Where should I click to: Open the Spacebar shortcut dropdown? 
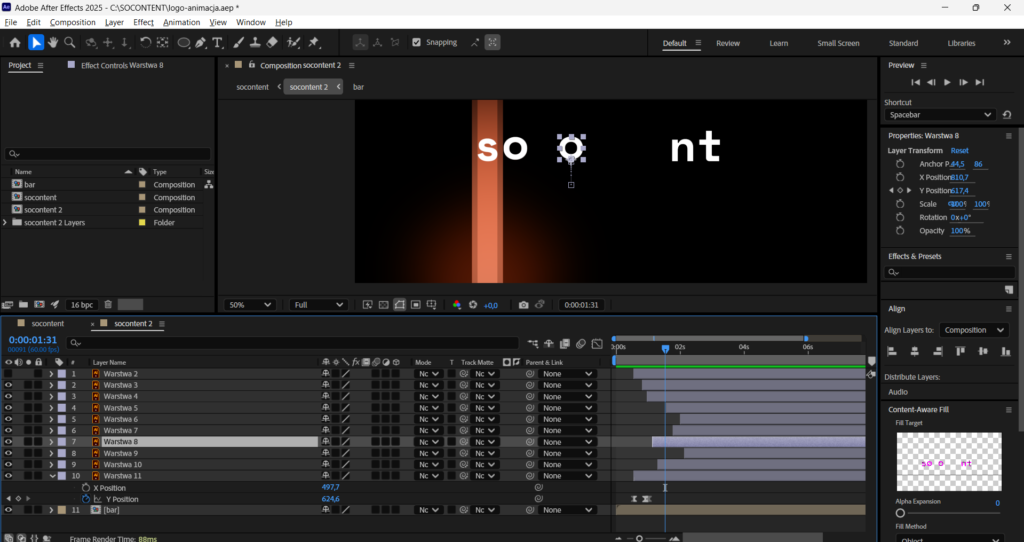pos(940,115)
